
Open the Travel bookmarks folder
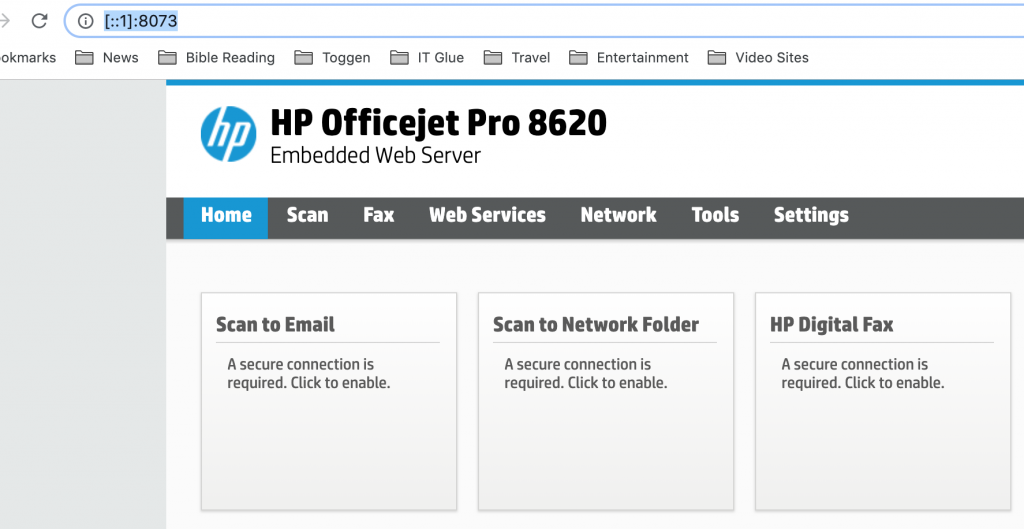coord(517,57)
